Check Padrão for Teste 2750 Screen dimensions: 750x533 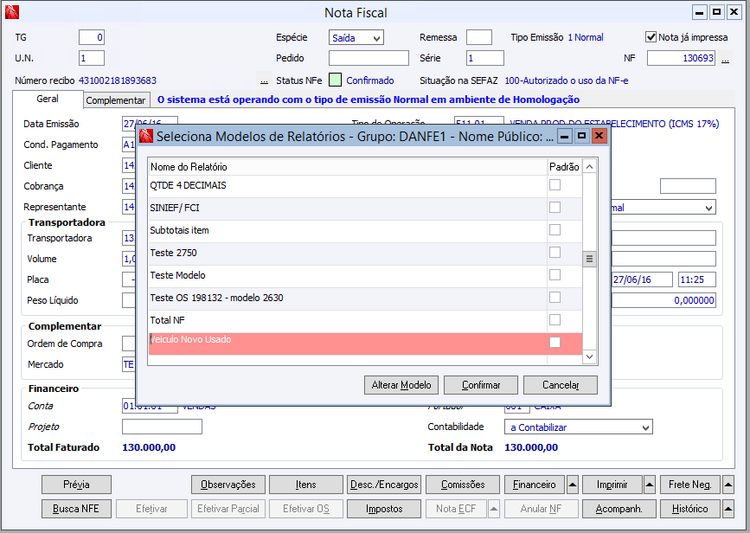coord(555,252)
